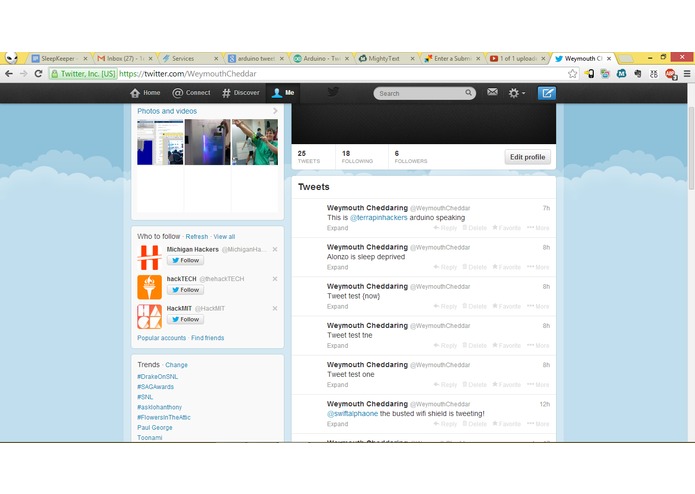
Task: Click the search magnifier icon
Action: (x=468, y=93)
